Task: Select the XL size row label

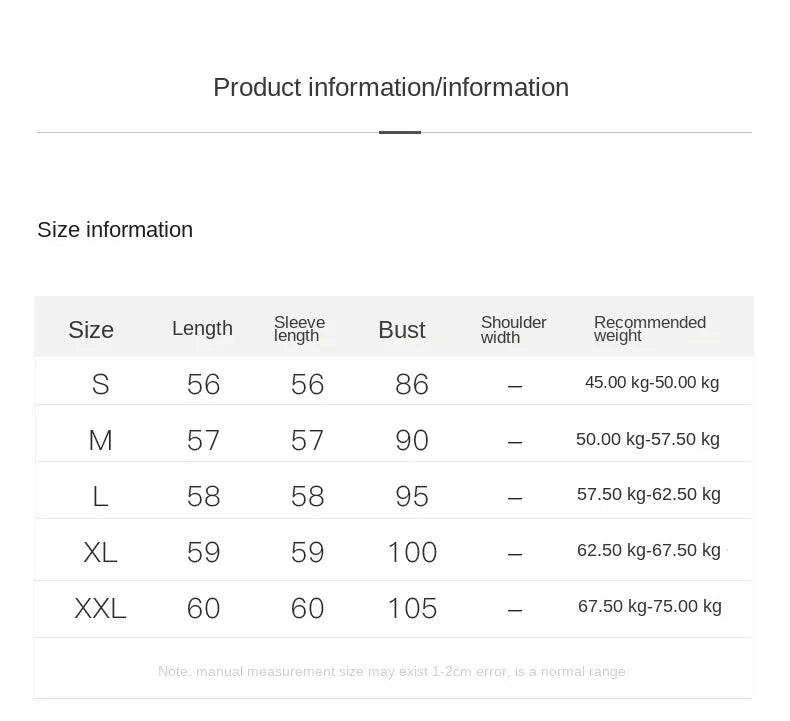Action: (x=100, y=552)
